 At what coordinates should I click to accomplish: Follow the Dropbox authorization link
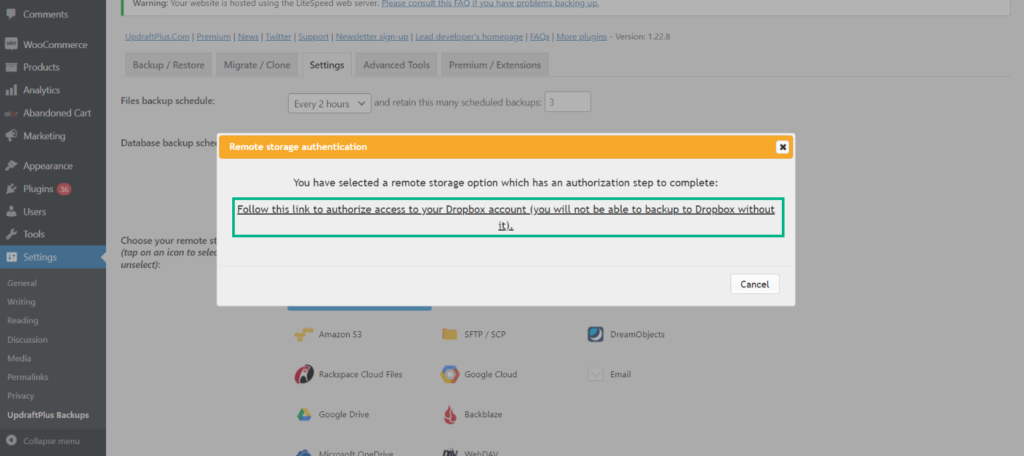click(x=506, y=218)
